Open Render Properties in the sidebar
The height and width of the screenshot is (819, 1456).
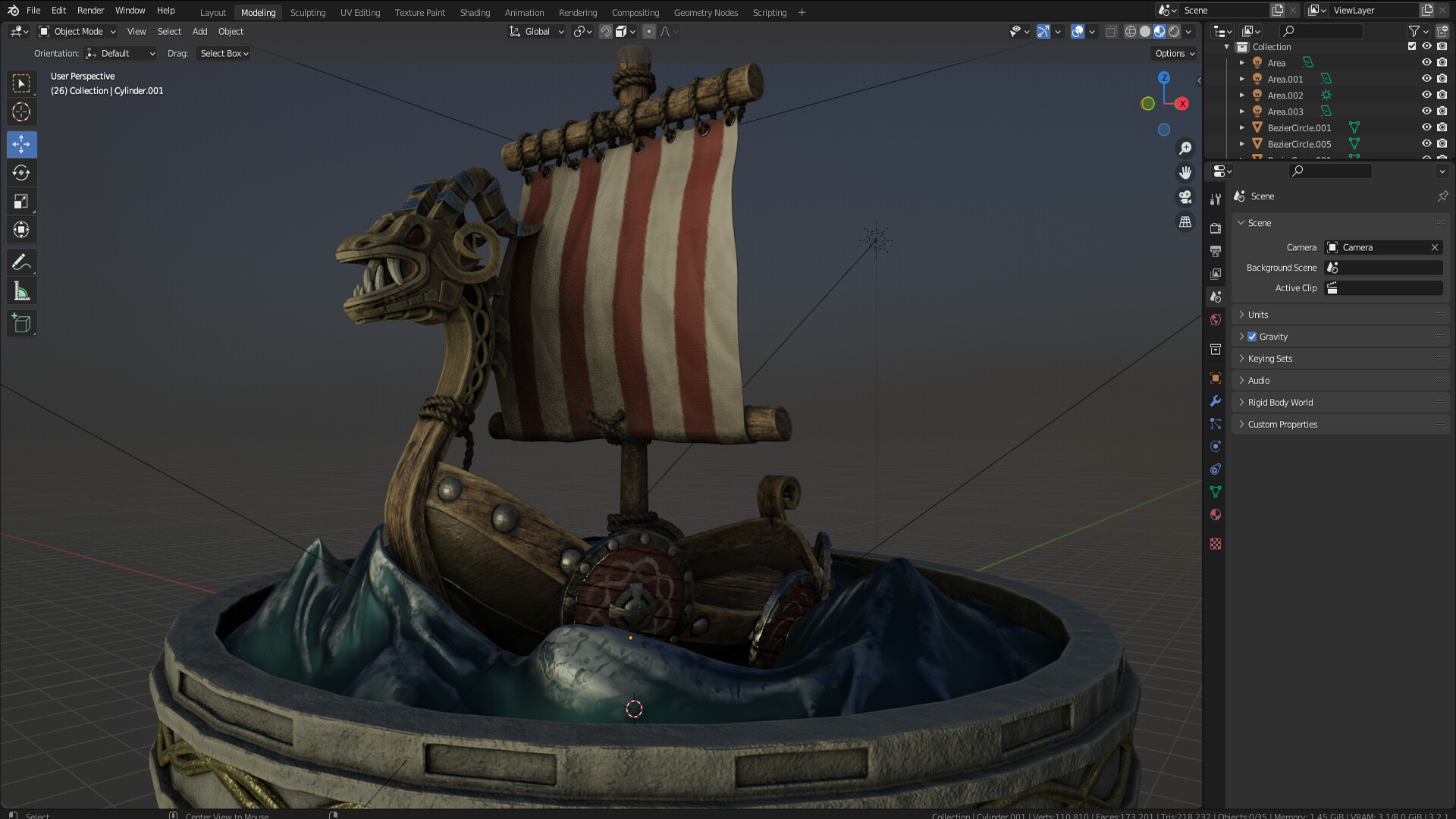(x=1215, y=227)
